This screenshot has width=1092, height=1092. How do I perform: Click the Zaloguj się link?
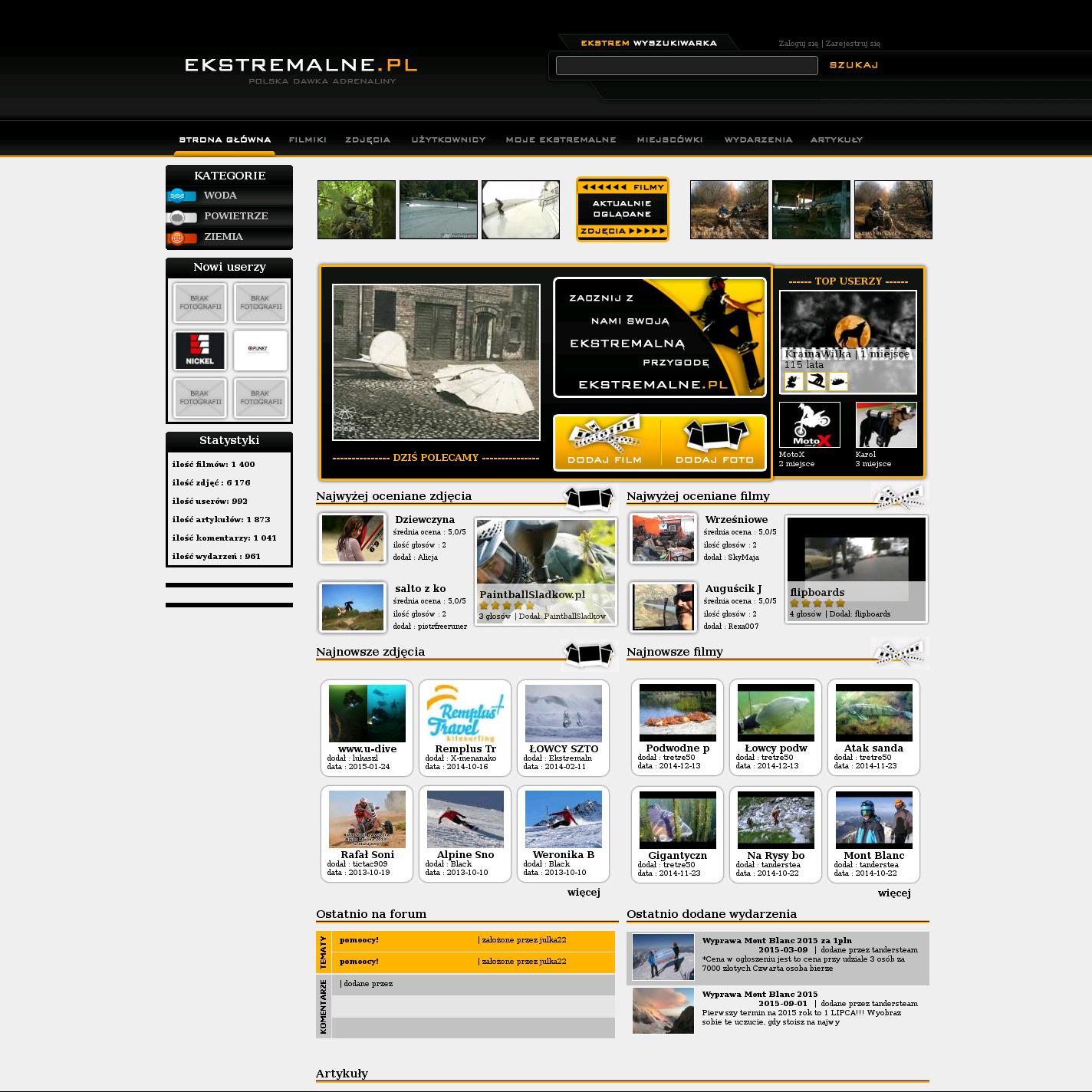798,44
